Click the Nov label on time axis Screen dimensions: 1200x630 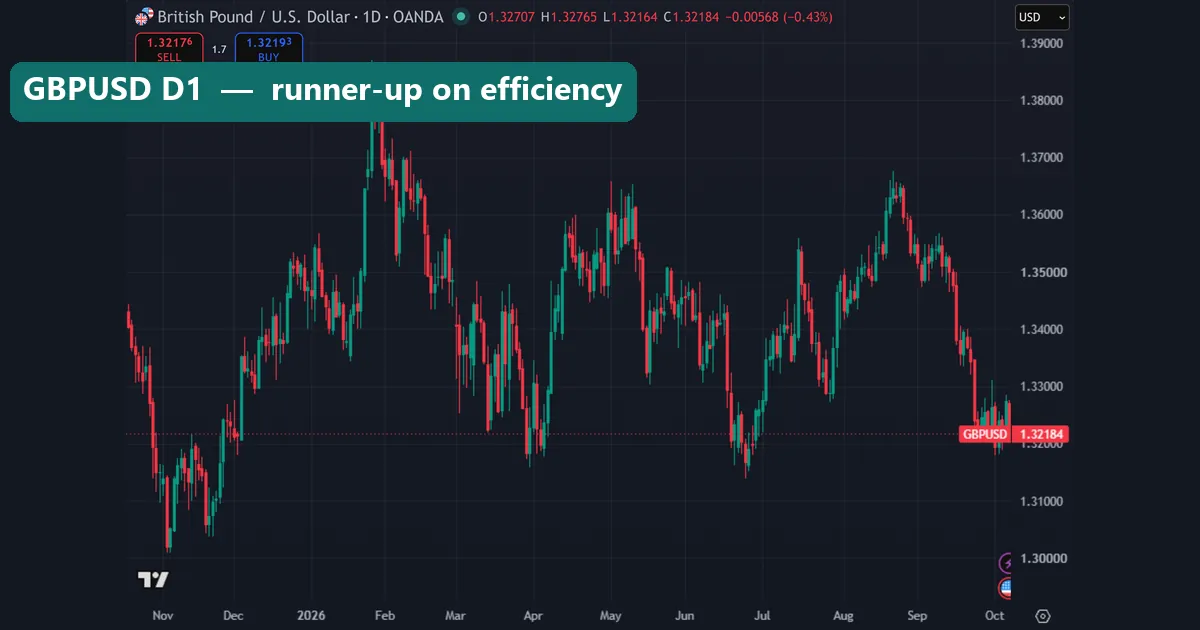pyautogui.click(x=162, y=616)
